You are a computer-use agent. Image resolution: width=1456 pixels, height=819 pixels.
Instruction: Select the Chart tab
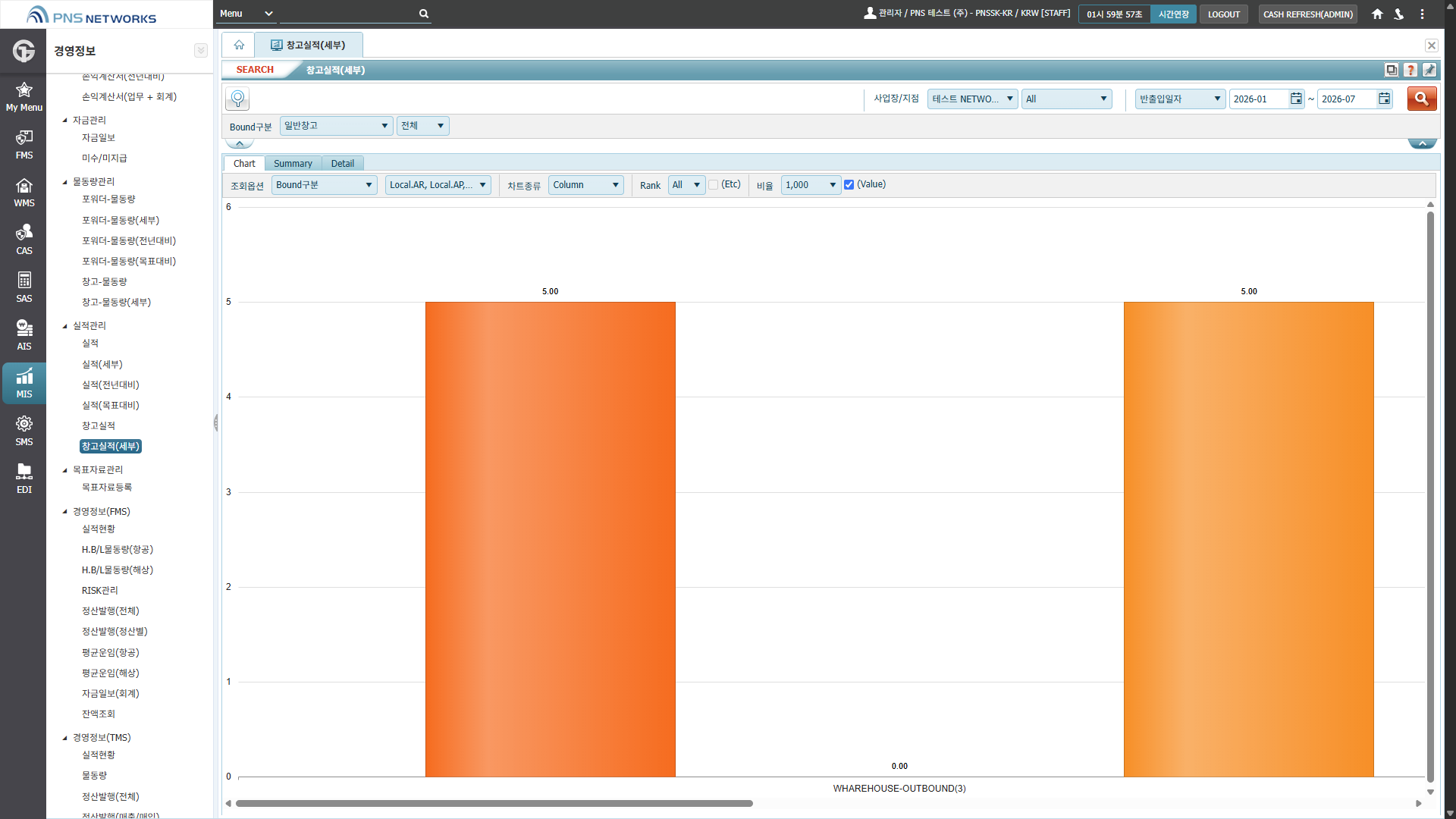pyautogui.click(x=244, y=164)
